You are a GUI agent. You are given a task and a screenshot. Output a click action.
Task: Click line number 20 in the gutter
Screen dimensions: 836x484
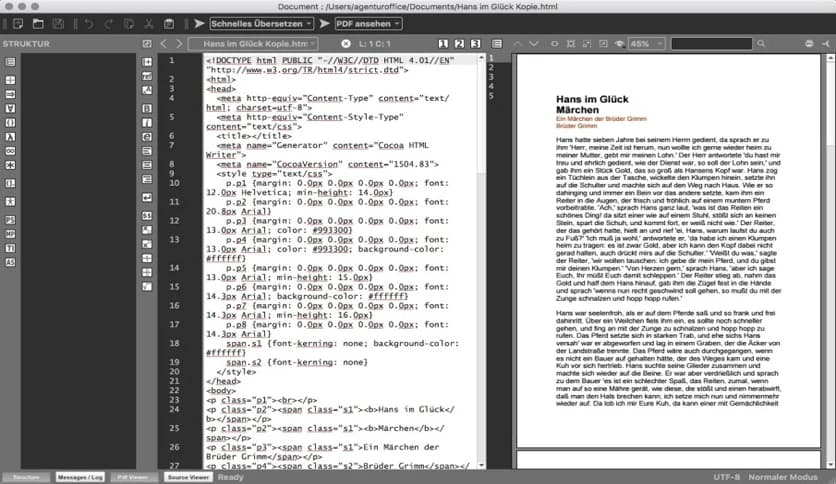(174, 372)
